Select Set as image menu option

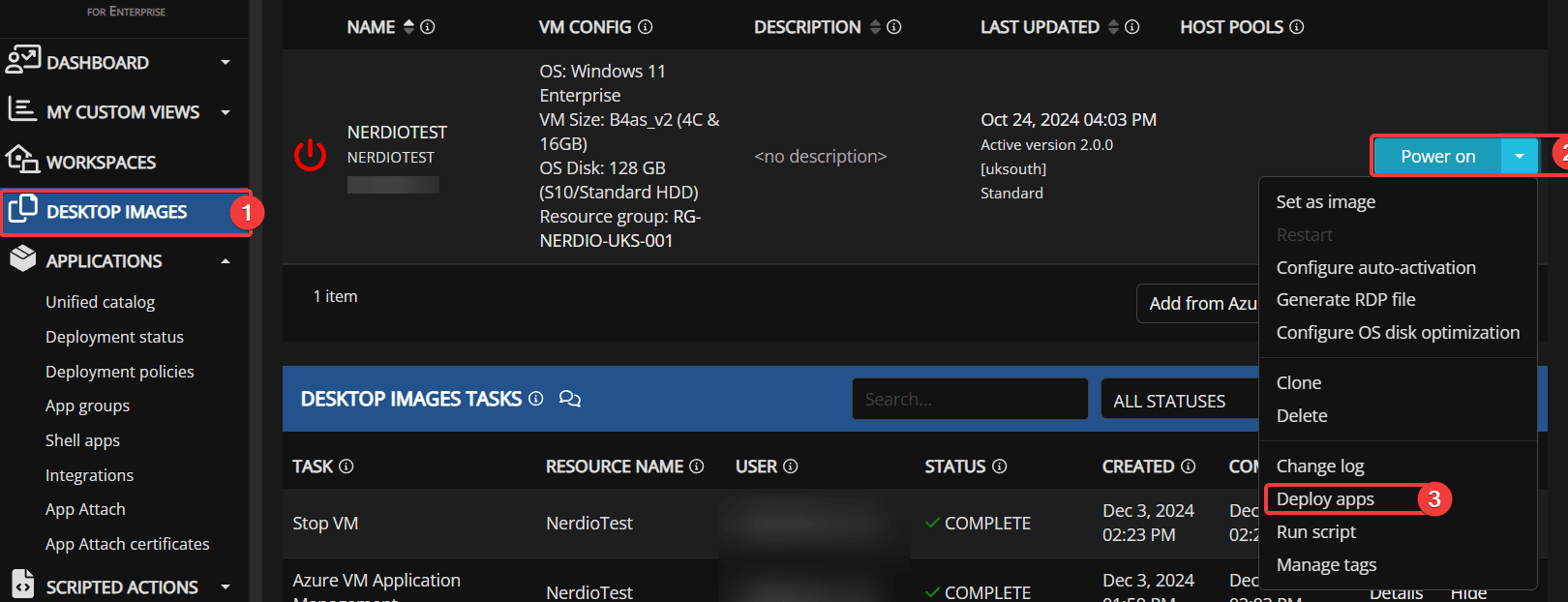(x=1325, y=202)
